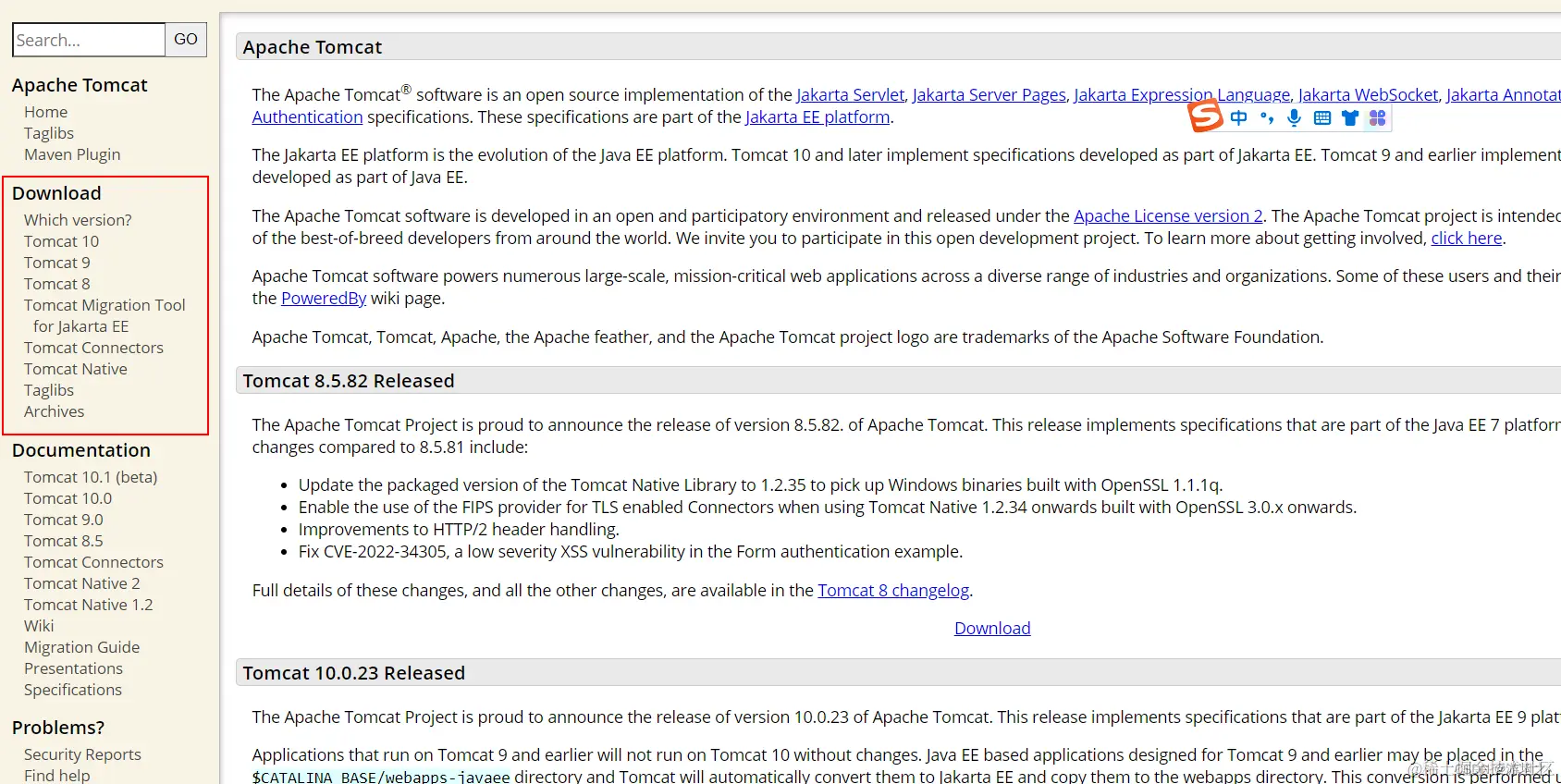1561x784 pixels.
Task: Open Security Reports under Problems?
Action: point(82,754)
